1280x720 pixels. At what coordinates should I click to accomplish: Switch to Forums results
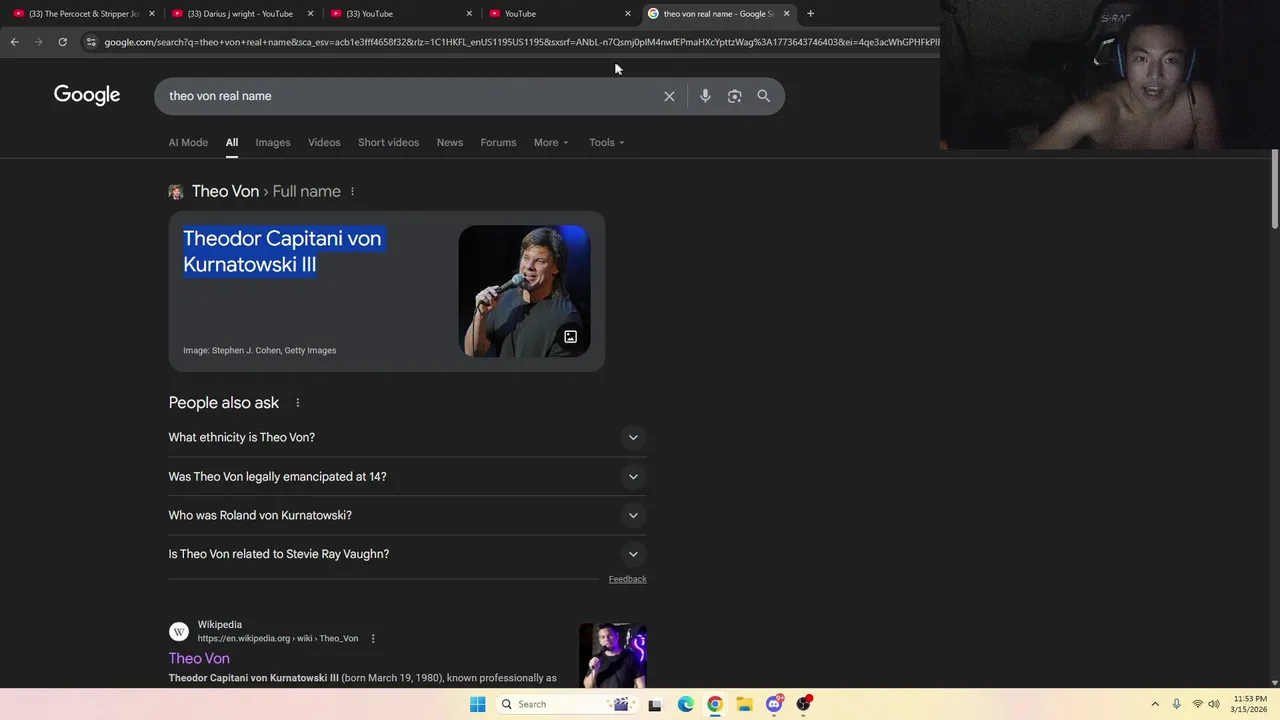coord(498,142)
